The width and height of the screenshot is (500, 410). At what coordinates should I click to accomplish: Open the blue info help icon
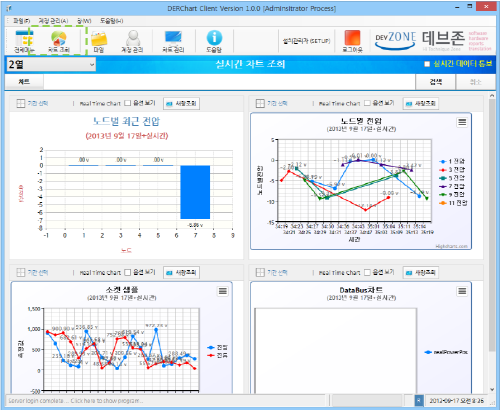(214, 38)
